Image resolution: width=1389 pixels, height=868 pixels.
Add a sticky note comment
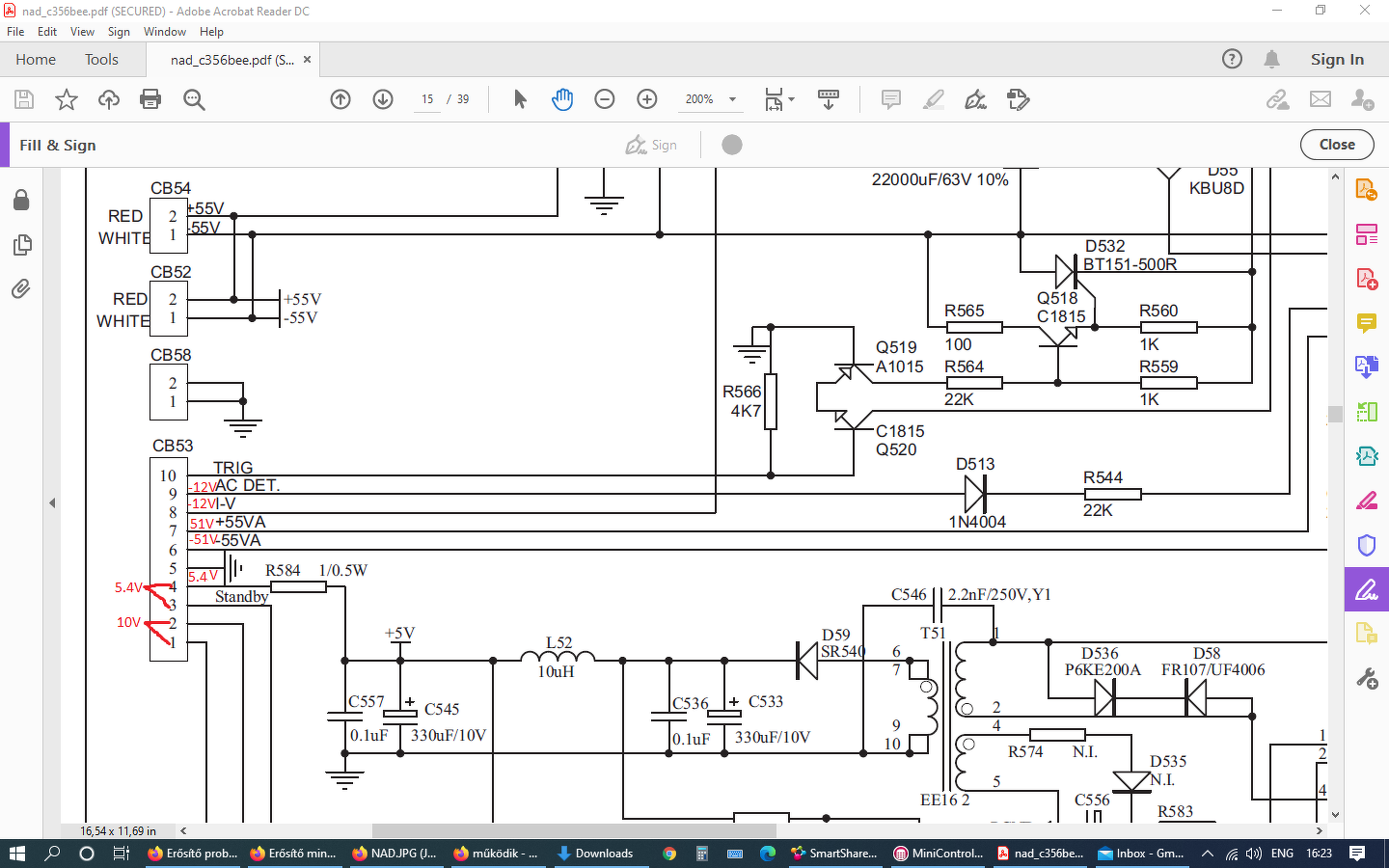tap(890, 99)
